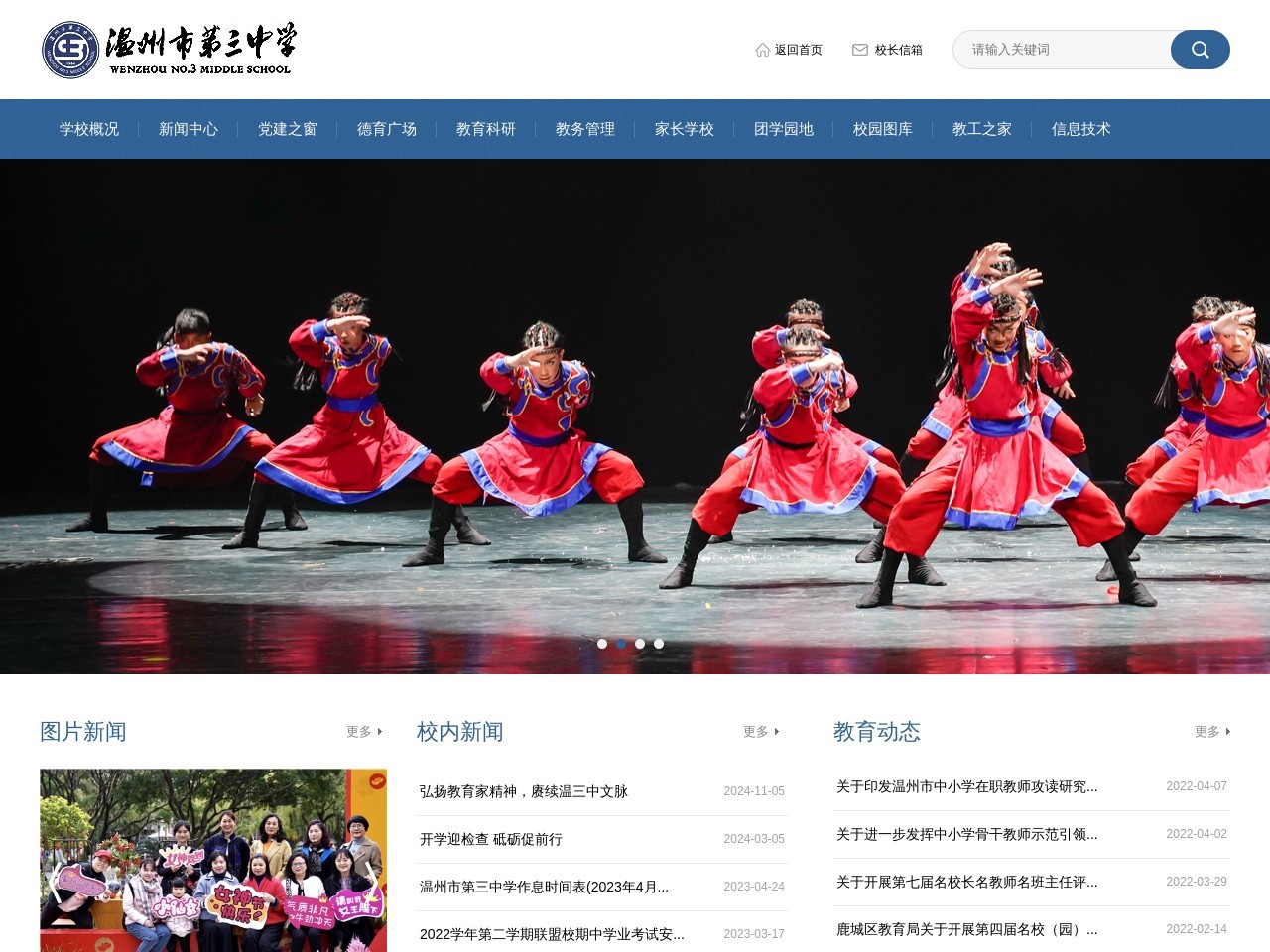Click the home icon beside 返回首页
The image size is (1270, 952).
coord(762,50)
